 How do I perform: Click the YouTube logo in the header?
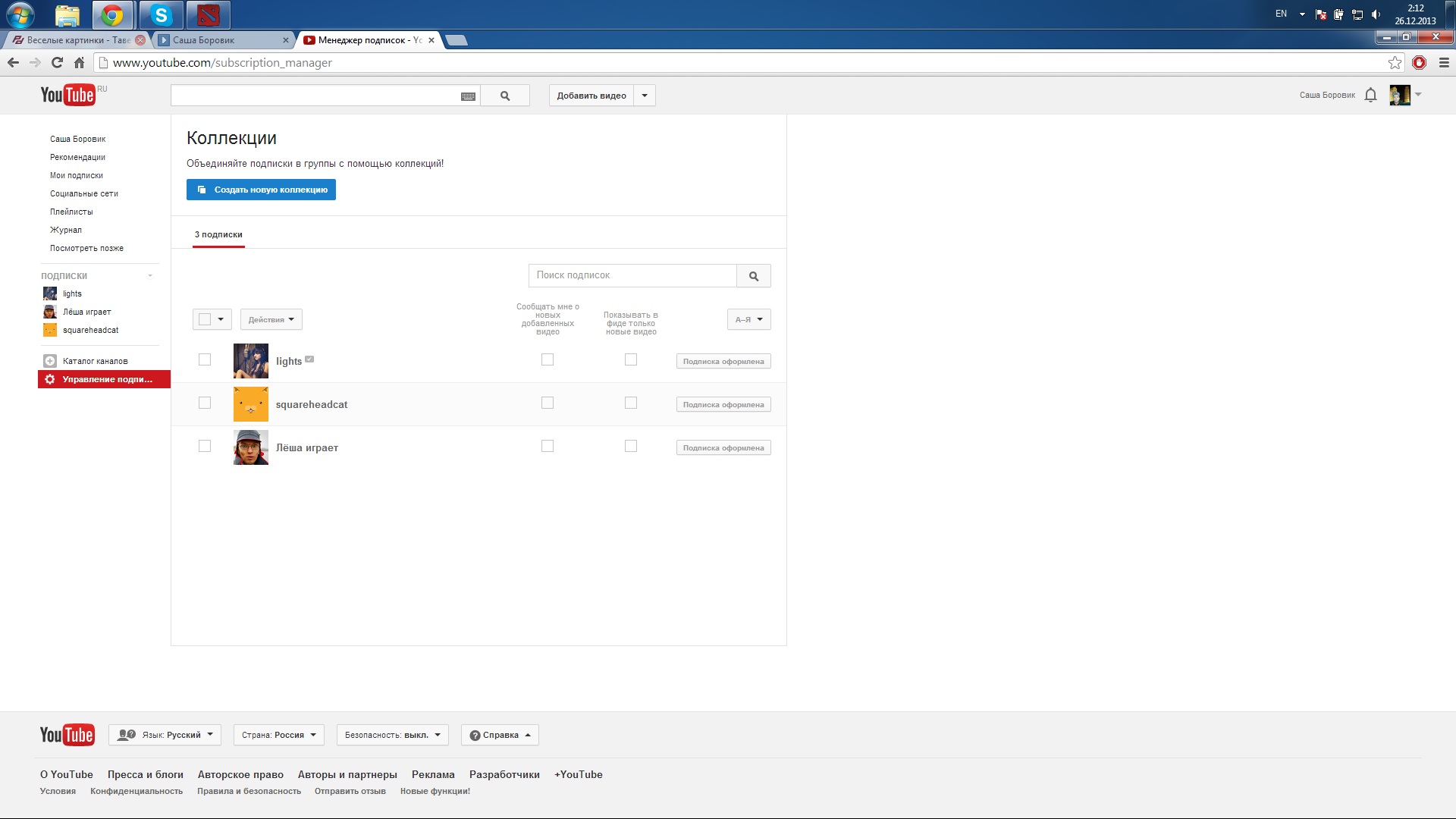pyautogui.click(x=67, y=95)
